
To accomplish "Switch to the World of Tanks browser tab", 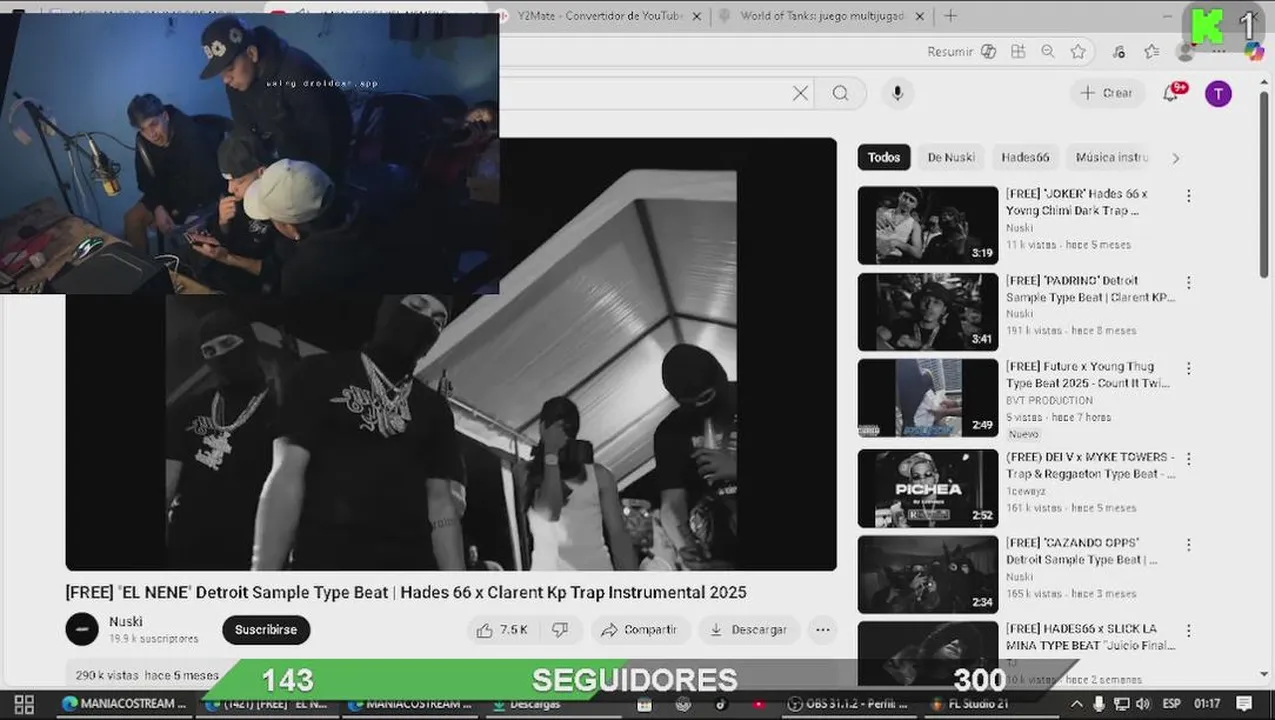I will coord(820,16).
